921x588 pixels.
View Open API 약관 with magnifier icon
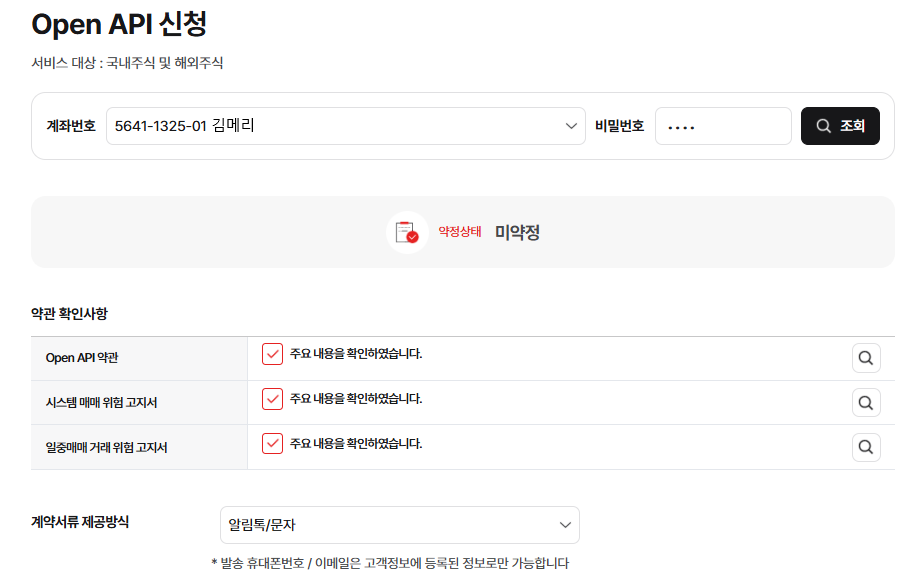866,358
